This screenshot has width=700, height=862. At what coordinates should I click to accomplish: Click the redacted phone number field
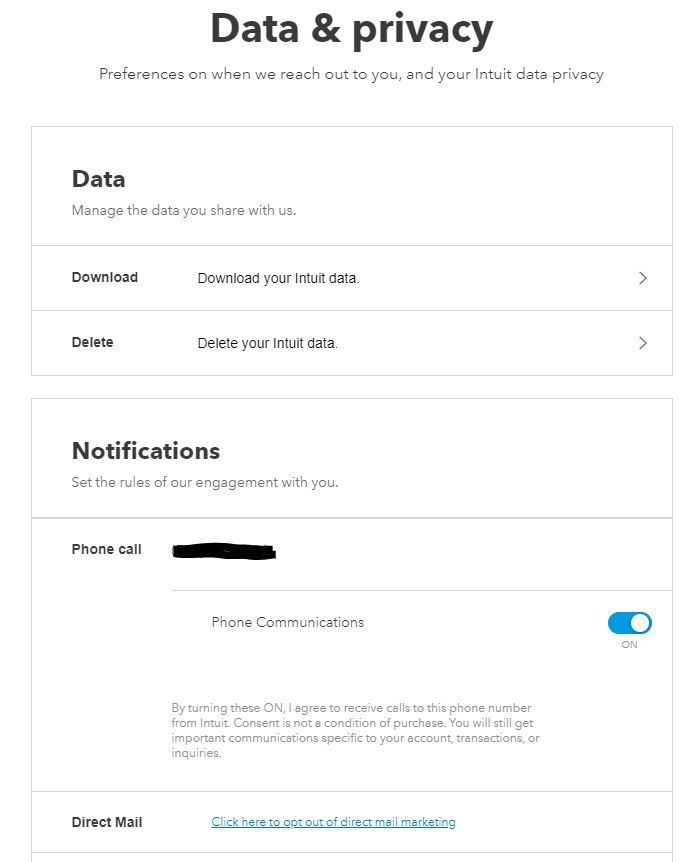coord(223,549)
